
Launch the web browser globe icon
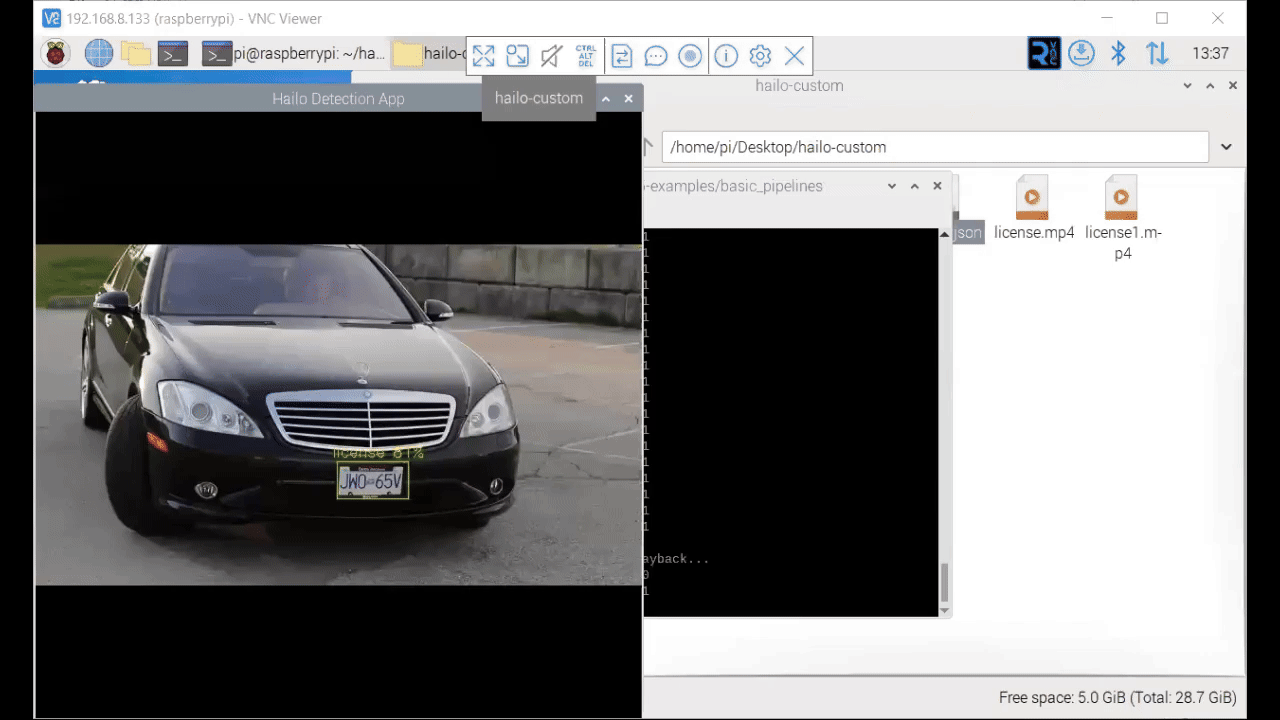(98, 54)
